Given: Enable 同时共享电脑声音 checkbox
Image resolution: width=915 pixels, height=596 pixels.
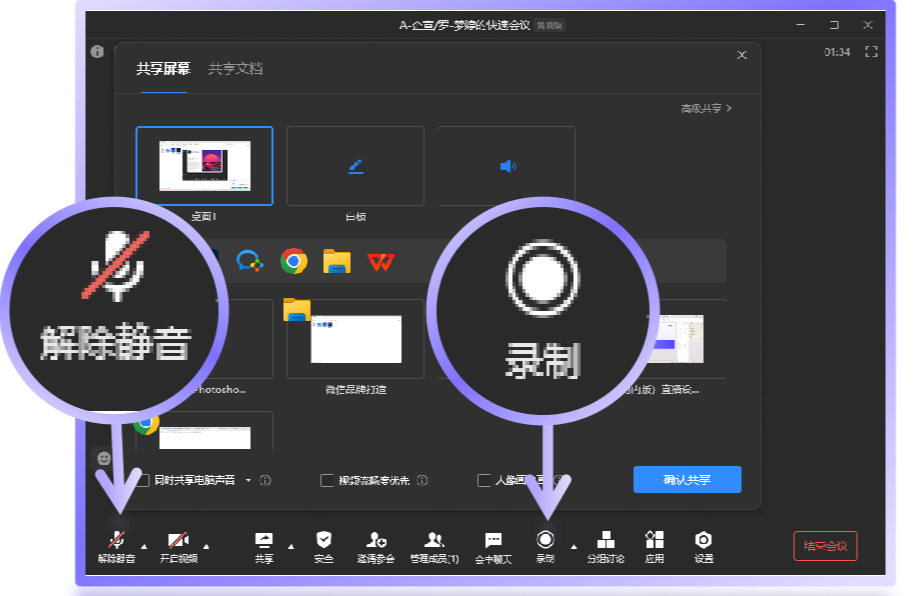Looking at the screenshot, I should click(x=144, y=480).
